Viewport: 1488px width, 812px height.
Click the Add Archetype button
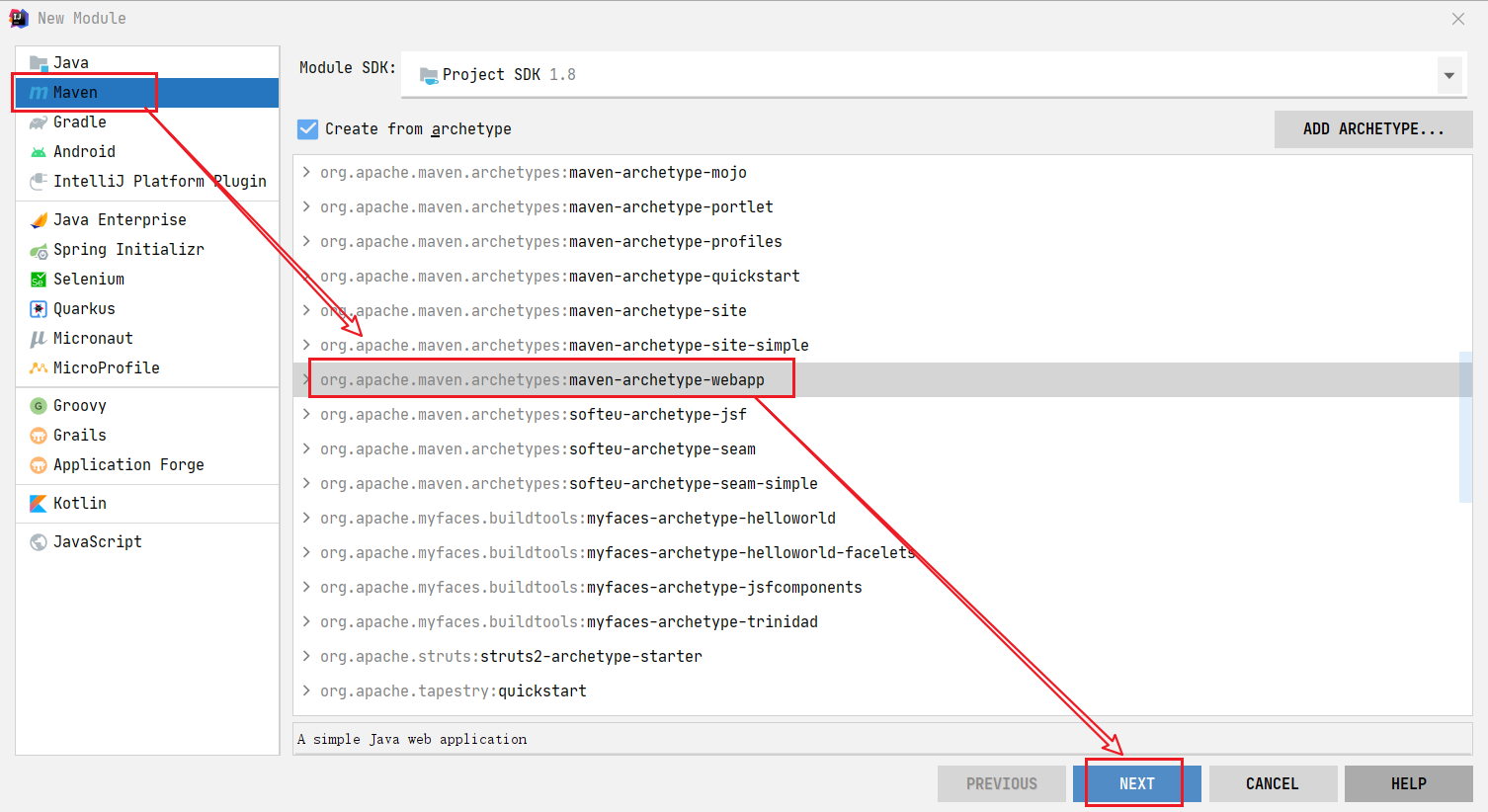click(x=1372, y=129)
